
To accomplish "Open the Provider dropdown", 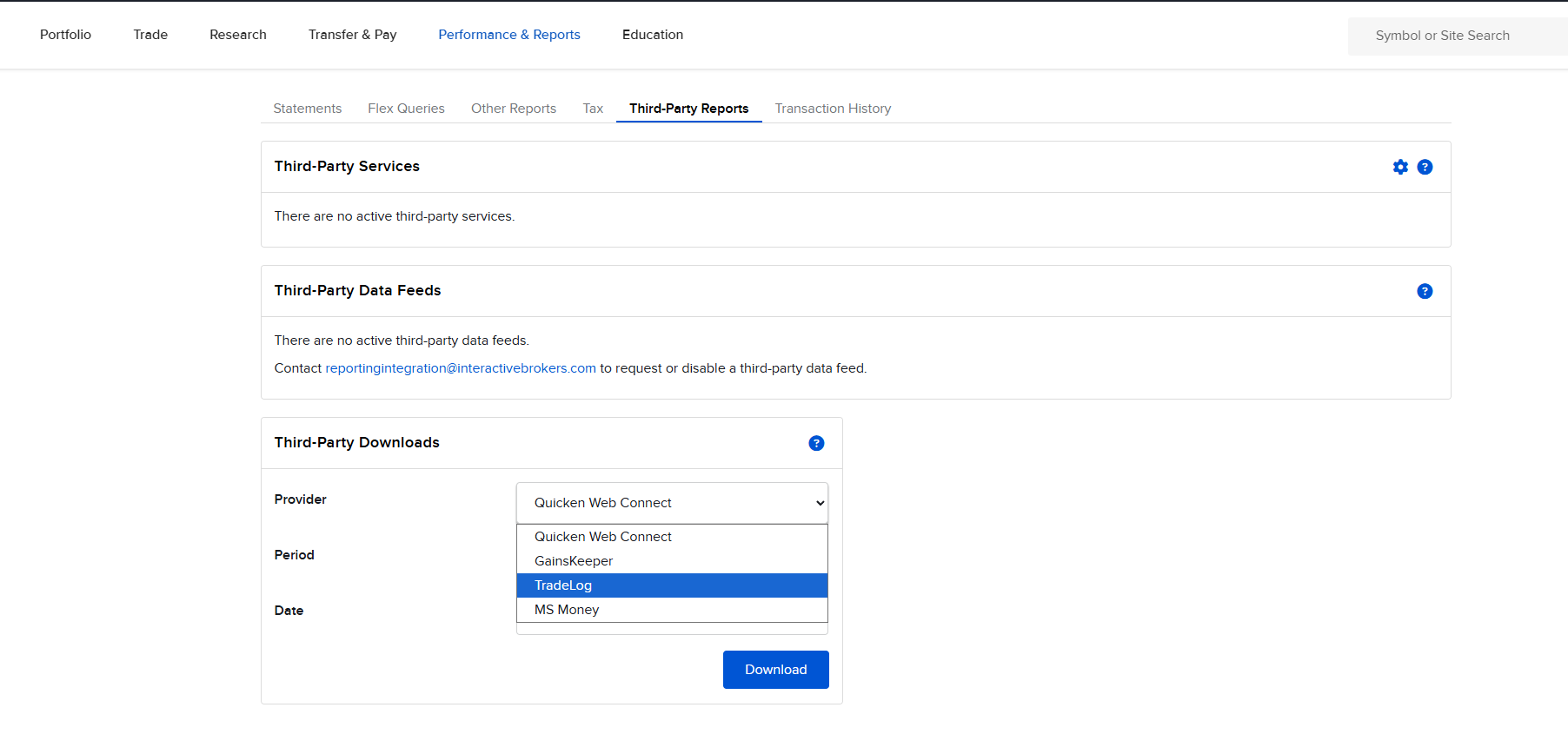I will pyautogui.click(x=672, y=503).
